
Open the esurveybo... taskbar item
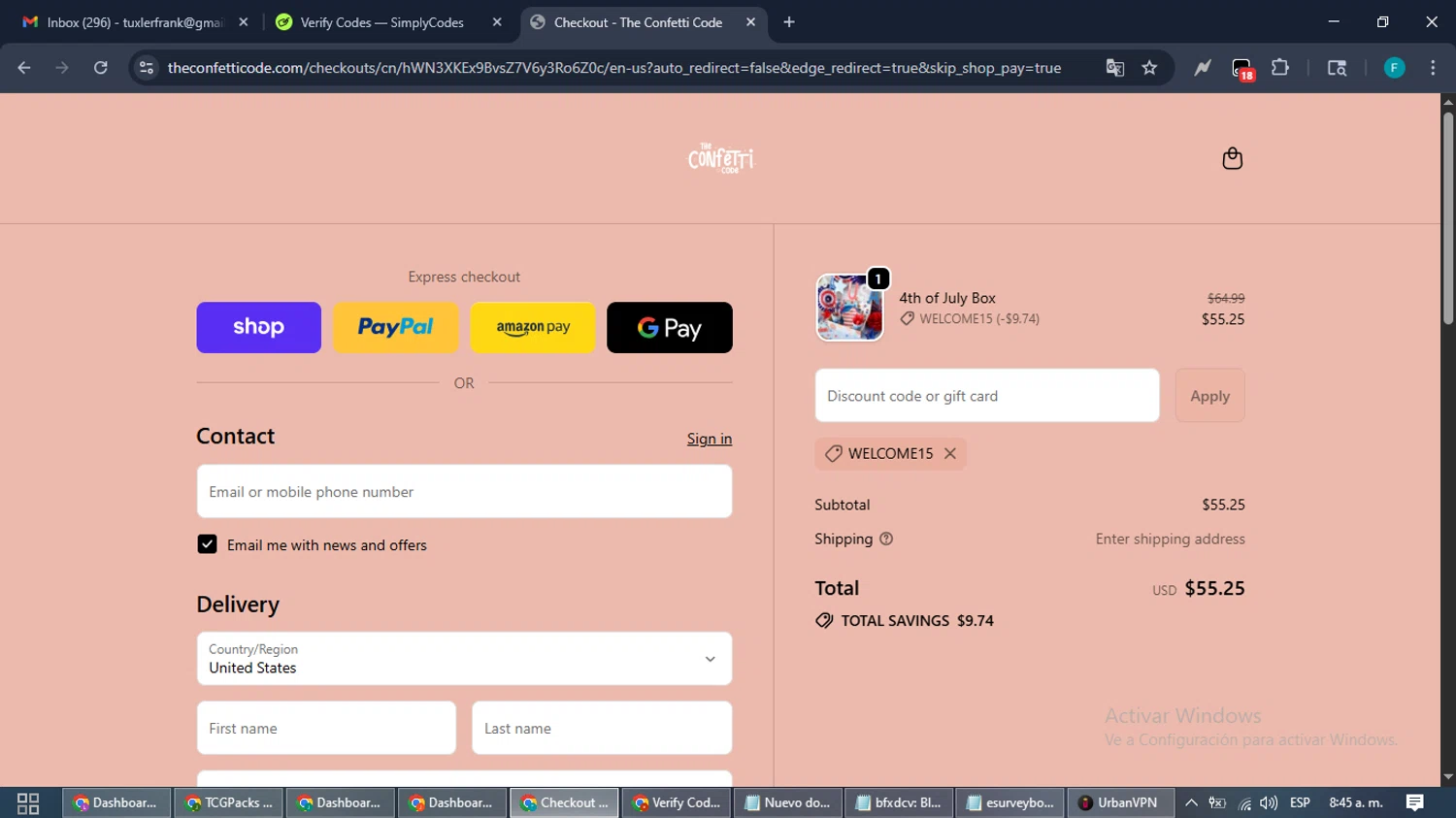[1010, 802]
